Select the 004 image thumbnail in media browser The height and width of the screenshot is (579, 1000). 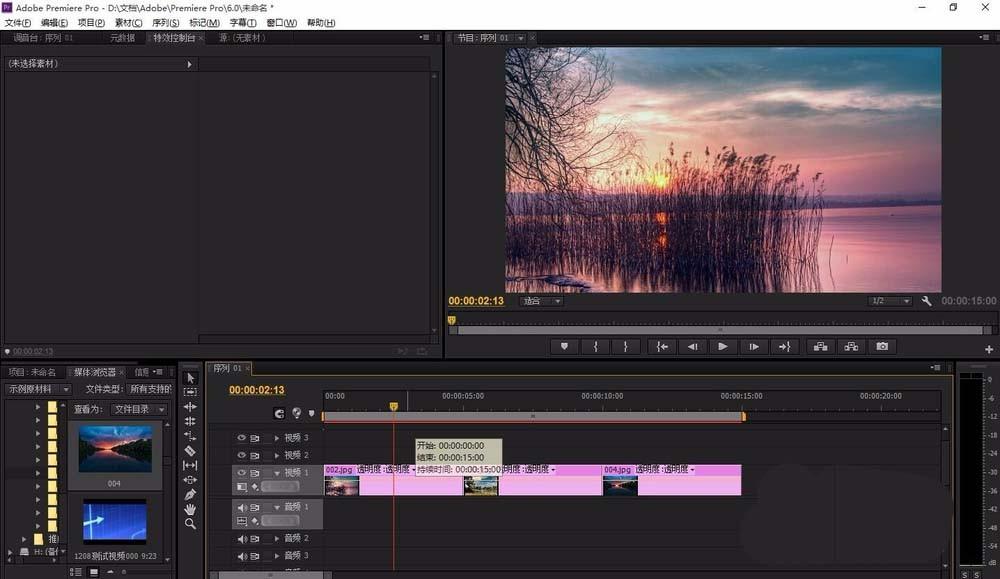115,449
